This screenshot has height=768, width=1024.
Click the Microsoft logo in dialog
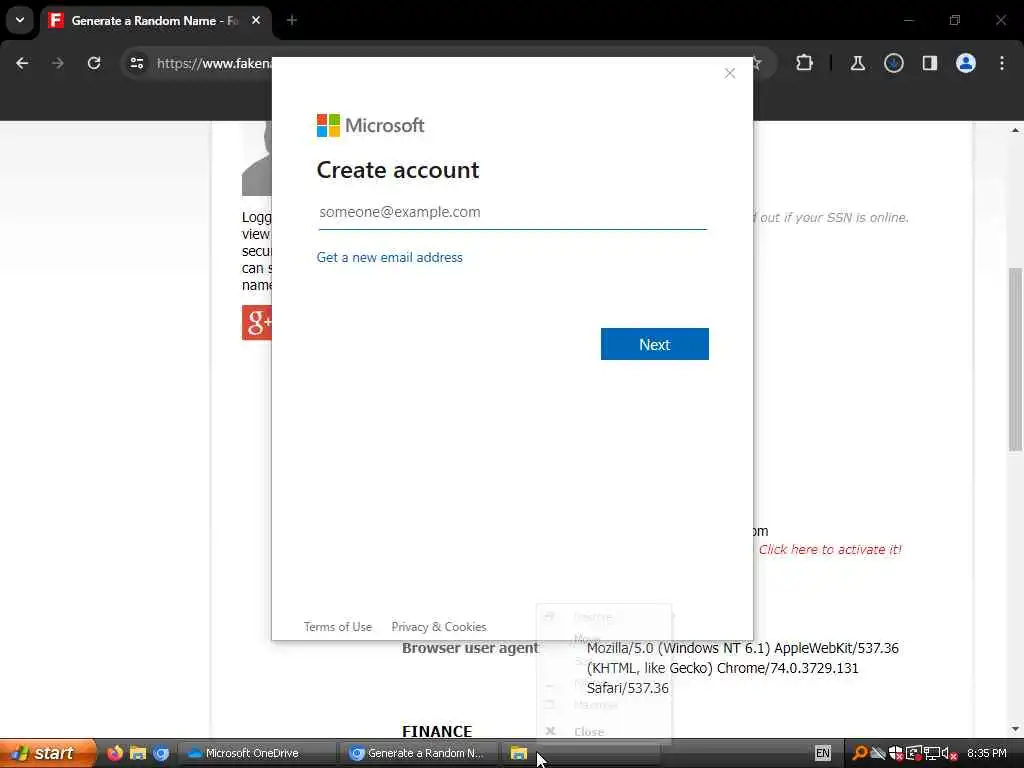370,125
